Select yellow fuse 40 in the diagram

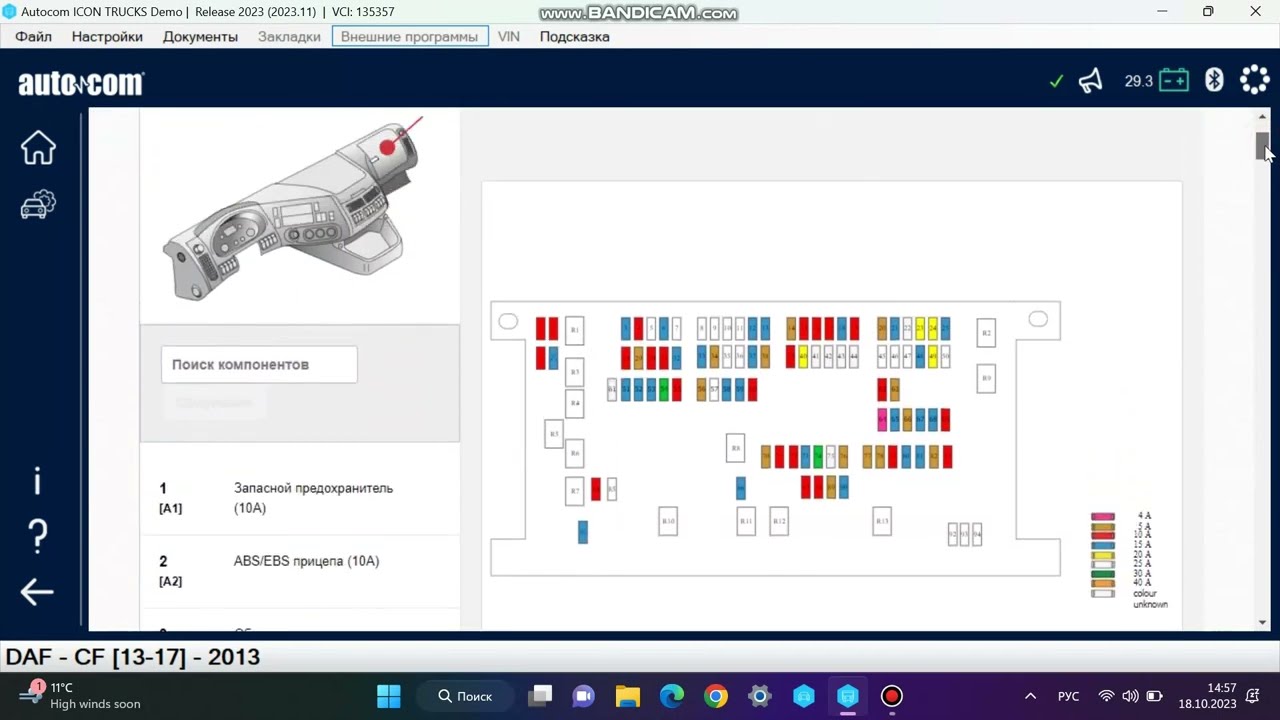tap(803, 357)
